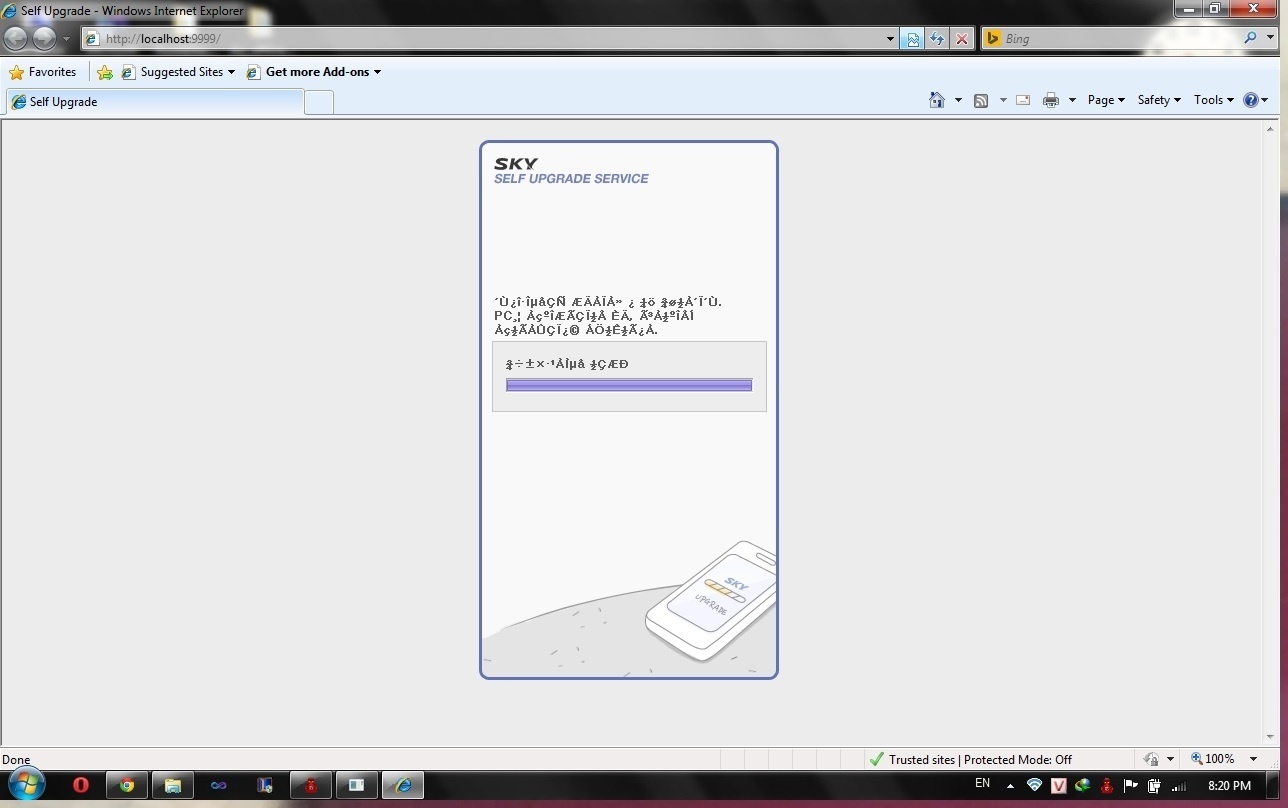Click the Add to Favorites star icon
The height and width of the screenshot is (808, 1288).
(x=105, y=72)
